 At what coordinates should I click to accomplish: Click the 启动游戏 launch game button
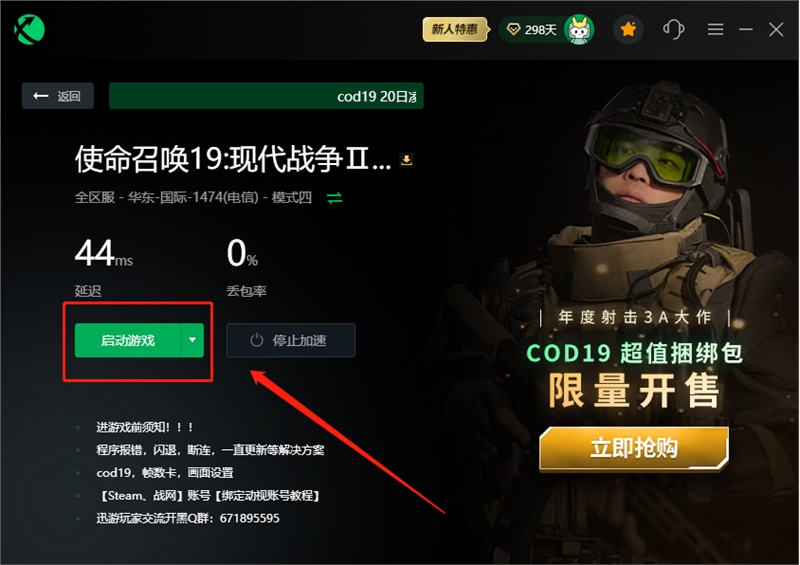click(x=128, y=340)
